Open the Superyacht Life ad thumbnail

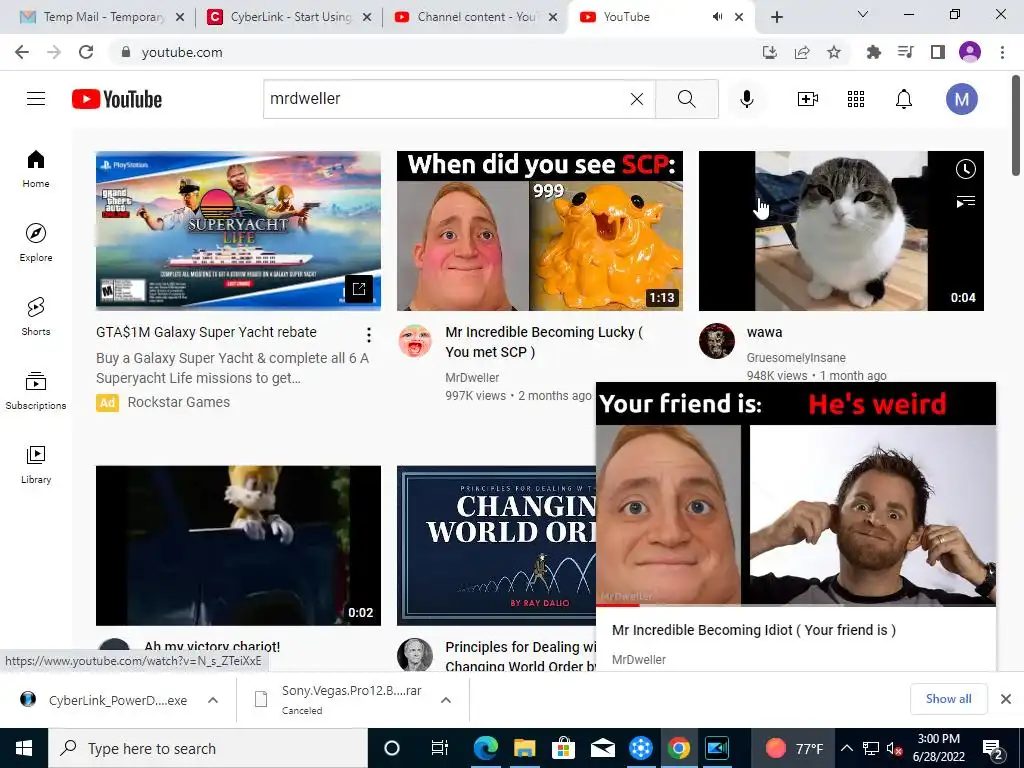click(238, 231)
